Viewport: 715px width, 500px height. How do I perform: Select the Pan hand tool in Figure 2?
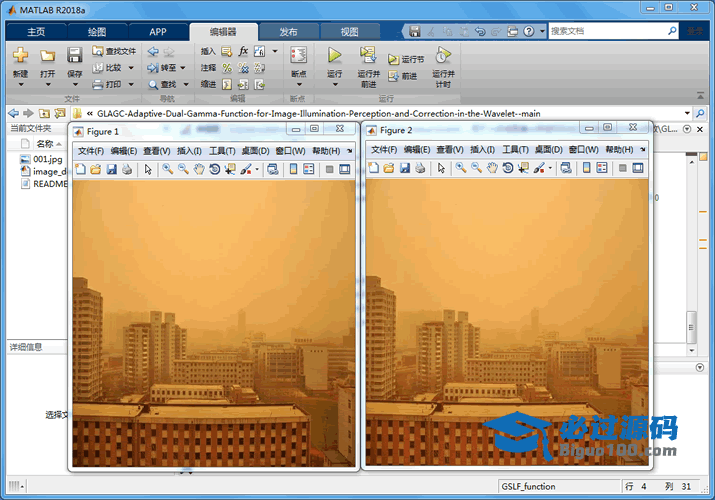click(492, 168)
